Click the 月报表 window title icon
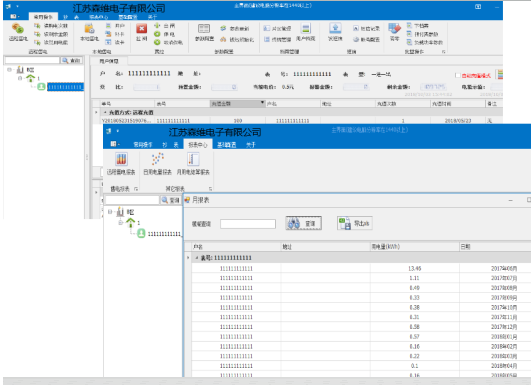 click(x=187, y=200)
